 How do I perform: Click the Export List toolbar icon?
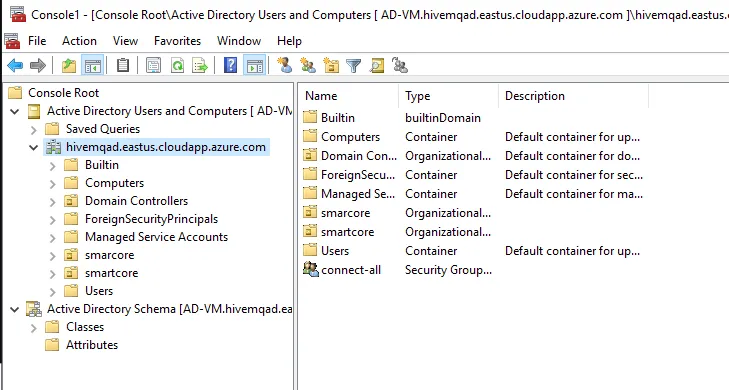coord(200,66)
